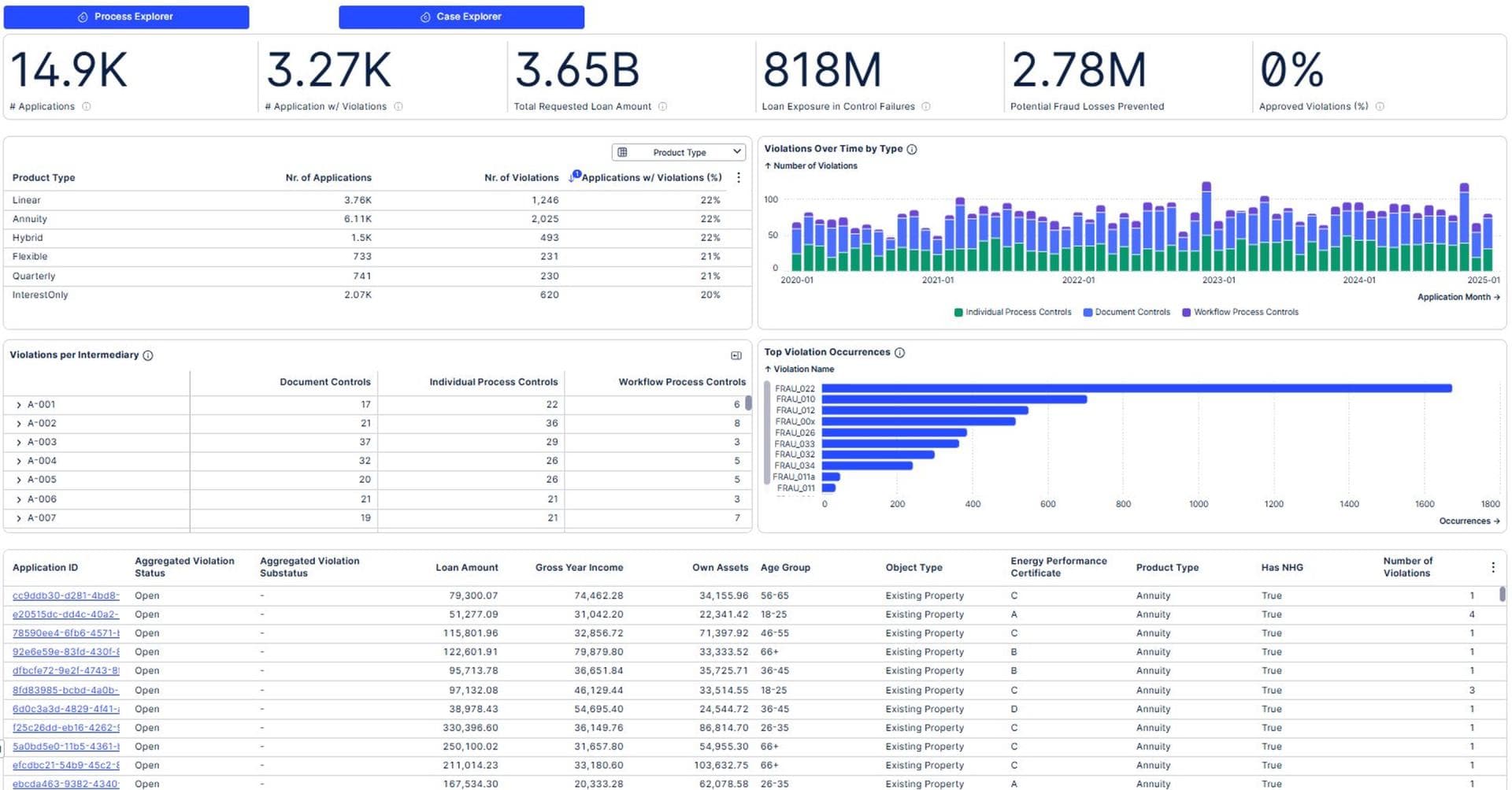Click expand icon in Violations per Intermediary panel

coord(736,356)
